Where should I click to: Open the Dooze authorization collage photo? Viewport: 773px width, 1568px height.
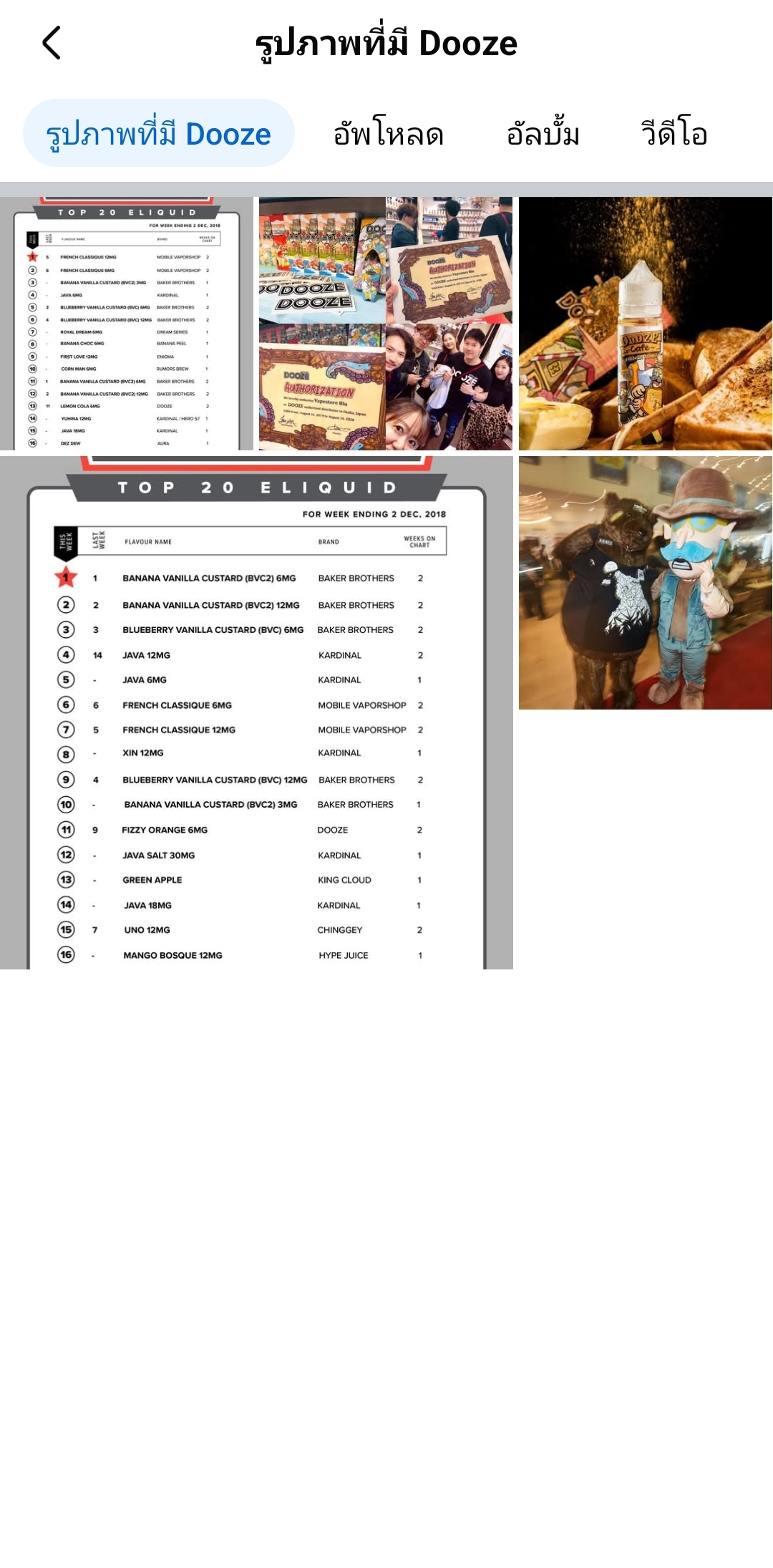(x=386, y=324)
